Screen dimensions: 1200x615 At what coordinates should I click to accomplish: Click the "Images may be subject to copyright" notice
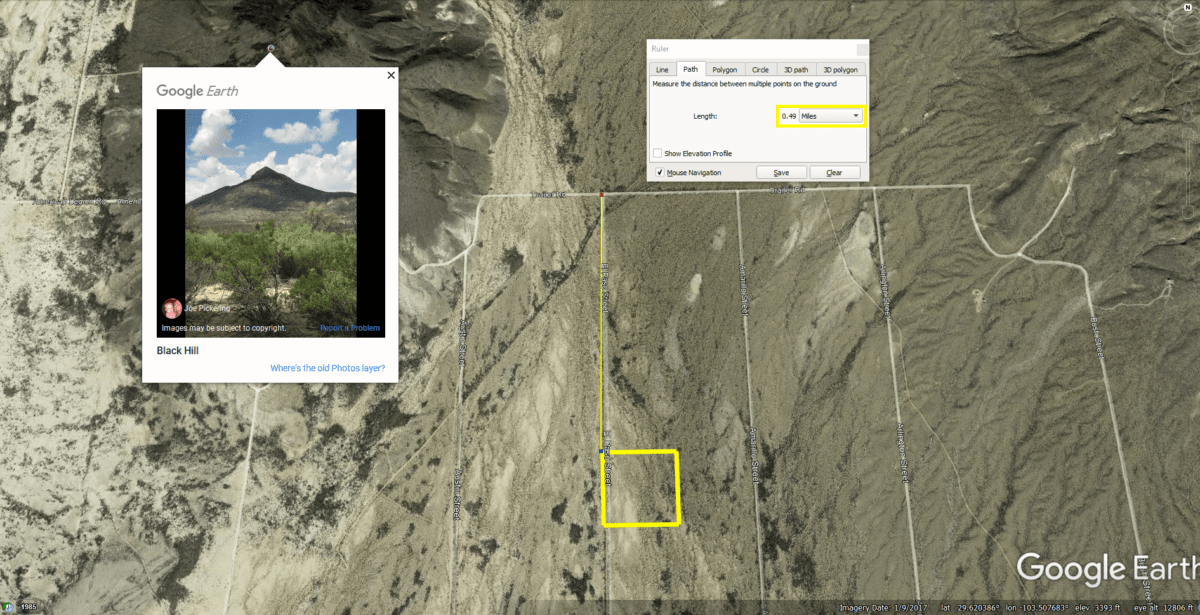pyautogui.click(x=224, y=328)
